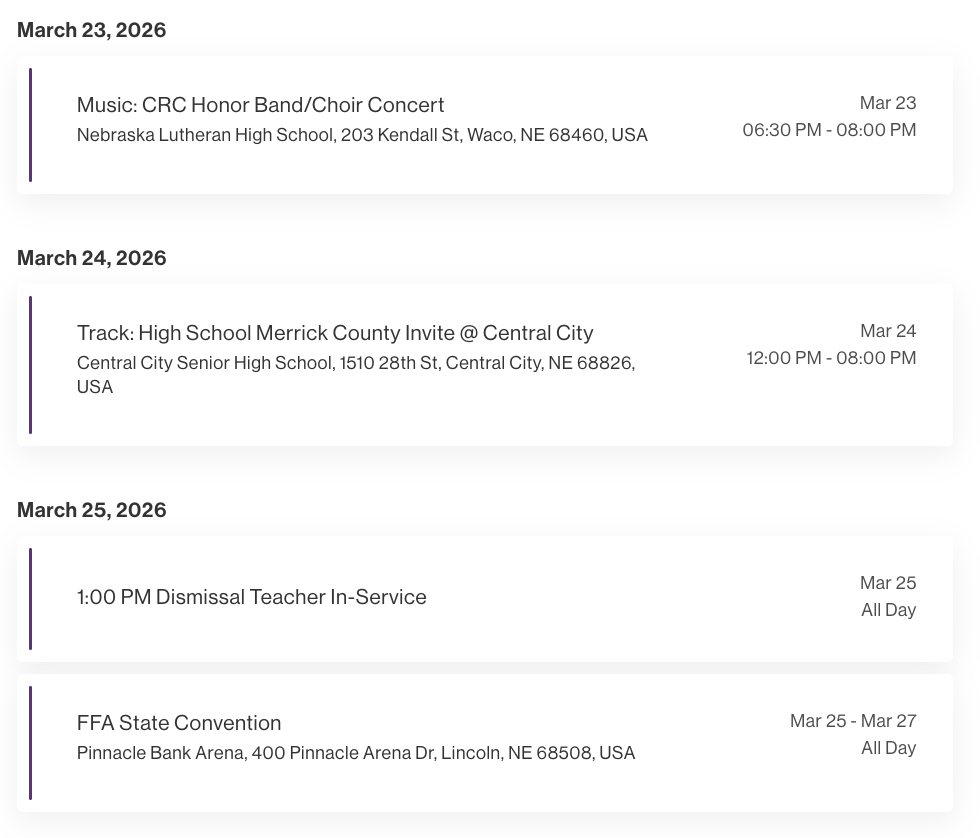Viewport: 980px width, 838px height.
Task: Click the Mar 24 date label
Action: [x=888, y=331]
